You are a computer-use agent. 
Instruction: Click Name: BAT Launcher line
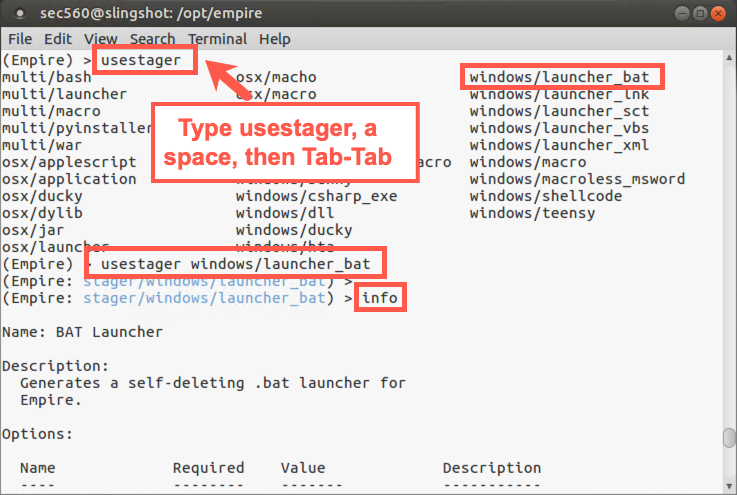(x=82, y=332)
